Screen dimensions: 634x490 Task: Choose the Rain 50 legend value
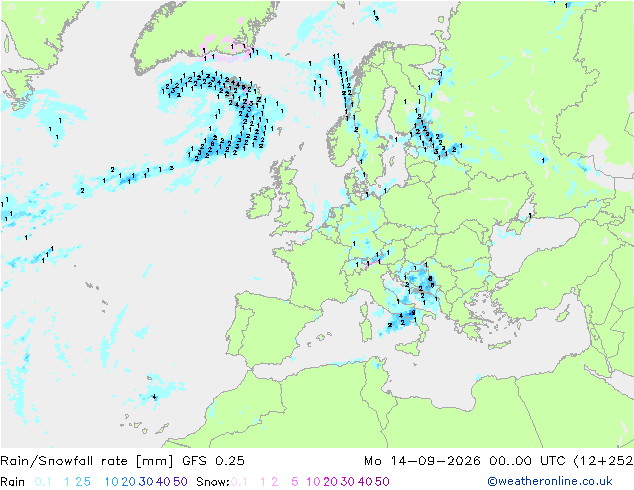point(180,482)
